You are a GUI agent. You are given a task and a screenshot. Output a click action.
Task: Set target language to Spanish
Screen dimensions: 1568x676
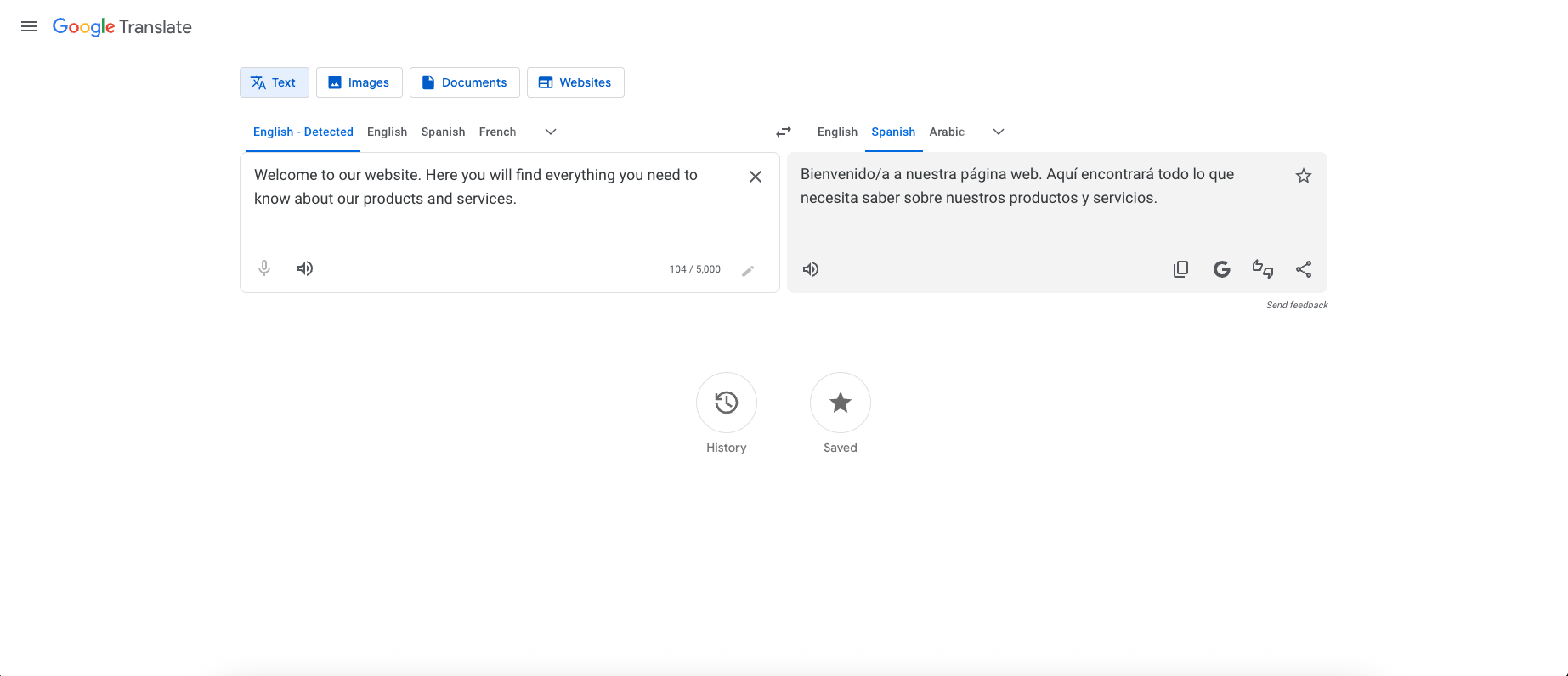[894, 132]
